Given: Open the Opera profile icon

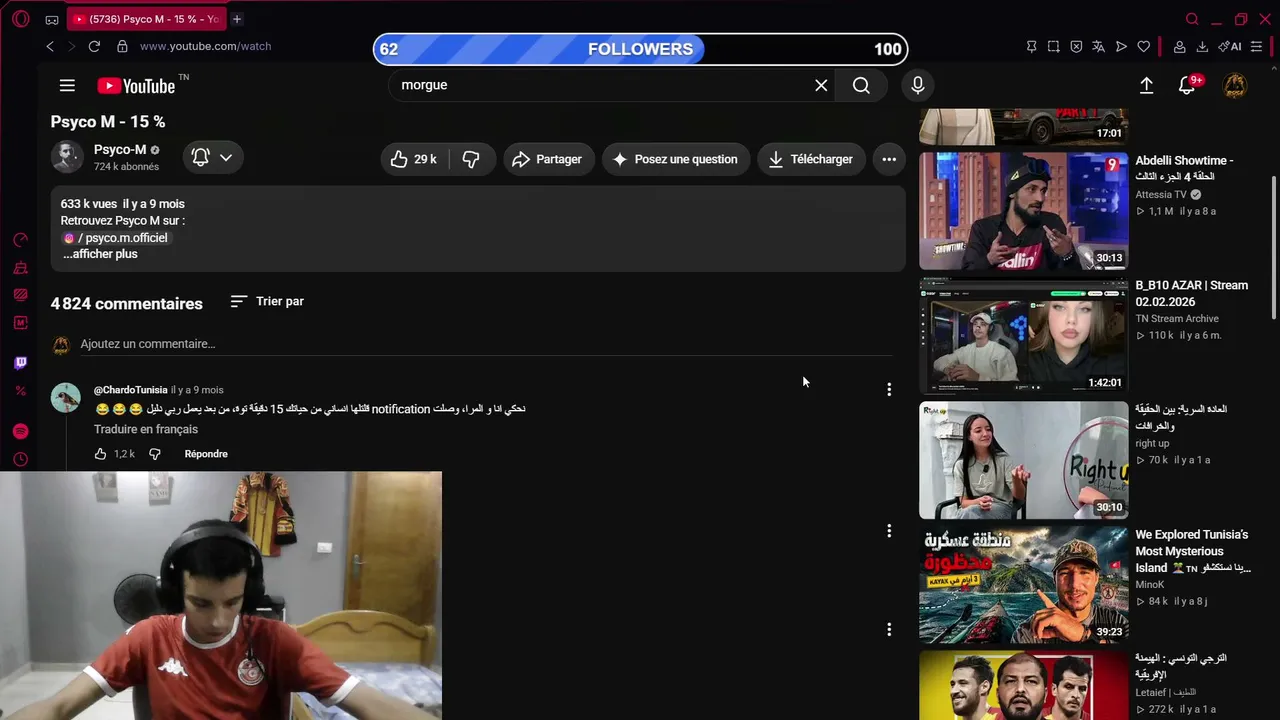Looking at the screenshot, I should [x=1180, y=46].
